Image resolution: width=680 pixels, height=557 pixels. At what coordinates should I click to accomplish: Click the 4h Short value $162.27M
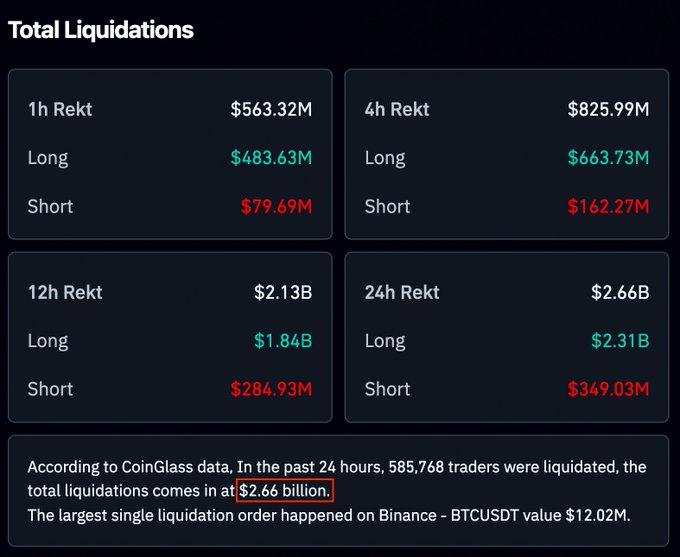(x=608, y=206)
